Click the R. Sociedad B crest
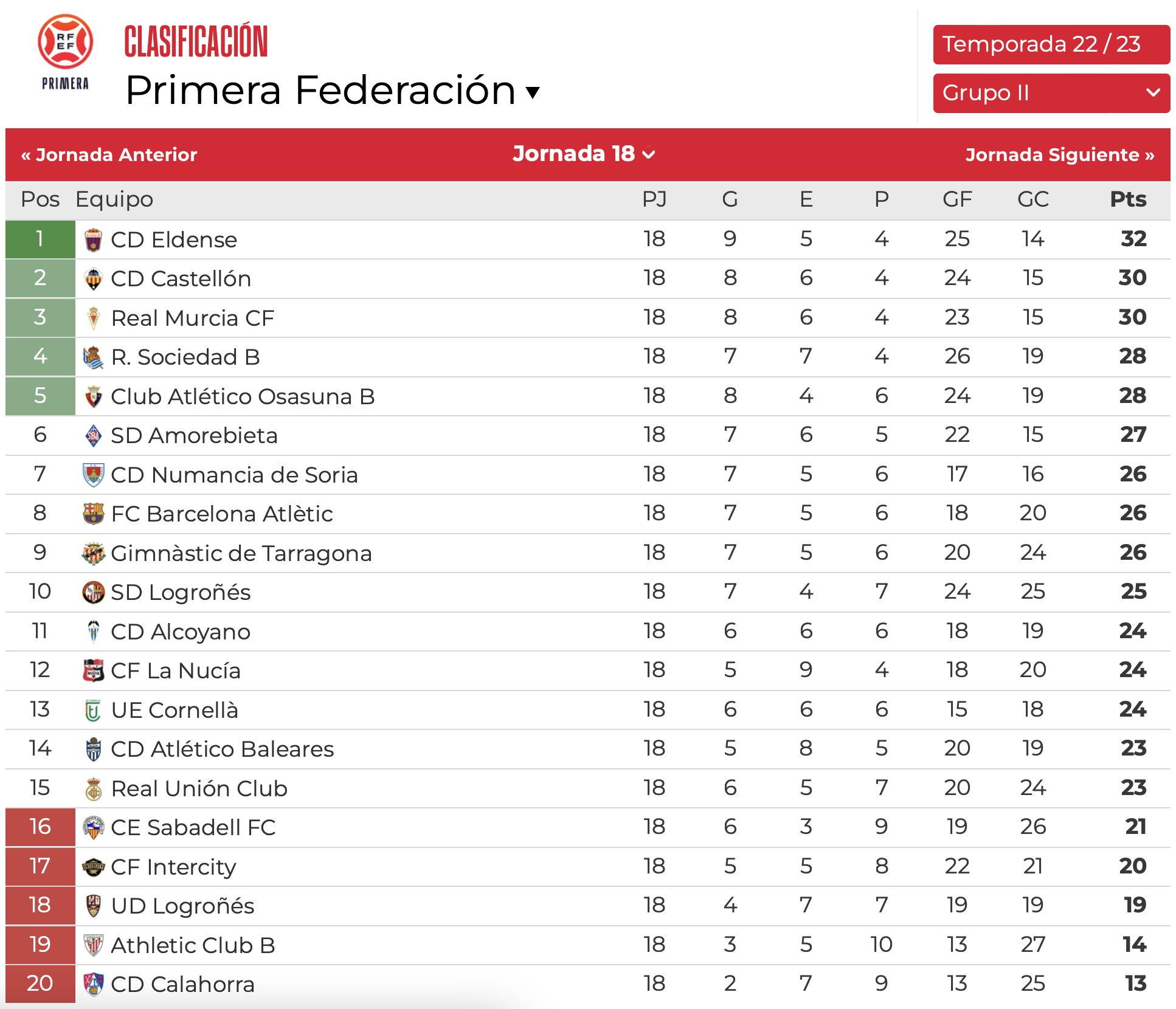Image resolution: width=1176 pixels, height=1009 pixels. (x=93, y=357)
